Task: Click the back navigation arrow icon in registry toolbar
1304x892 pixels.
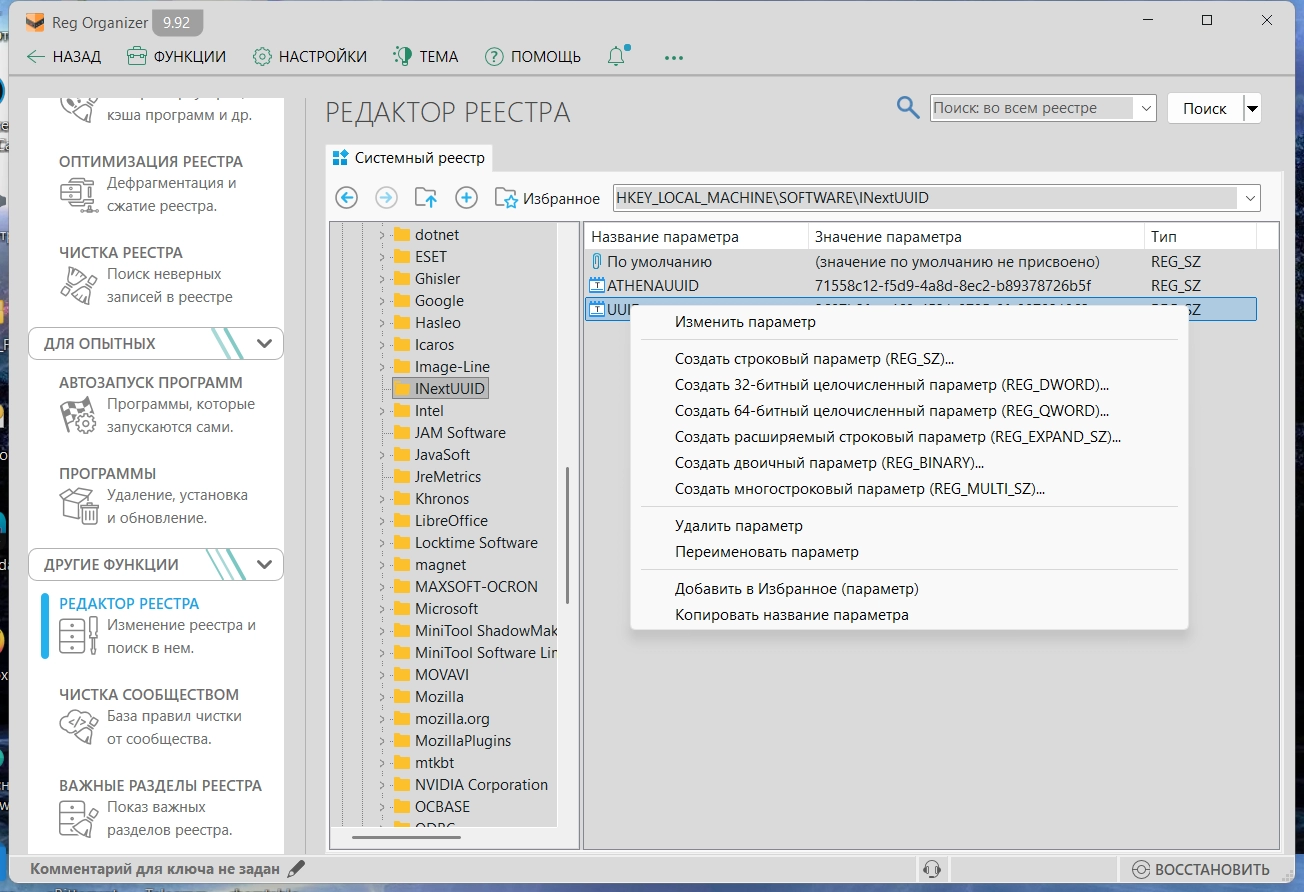Action: [347, 198]
